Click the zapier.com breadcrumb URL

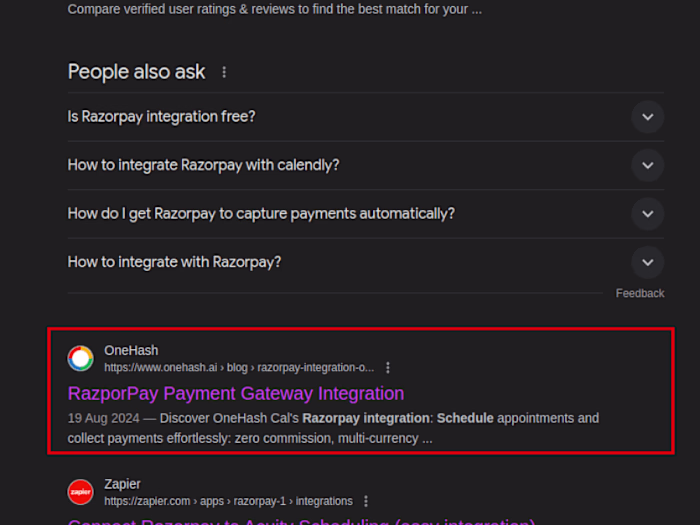(x=228, y=501)
